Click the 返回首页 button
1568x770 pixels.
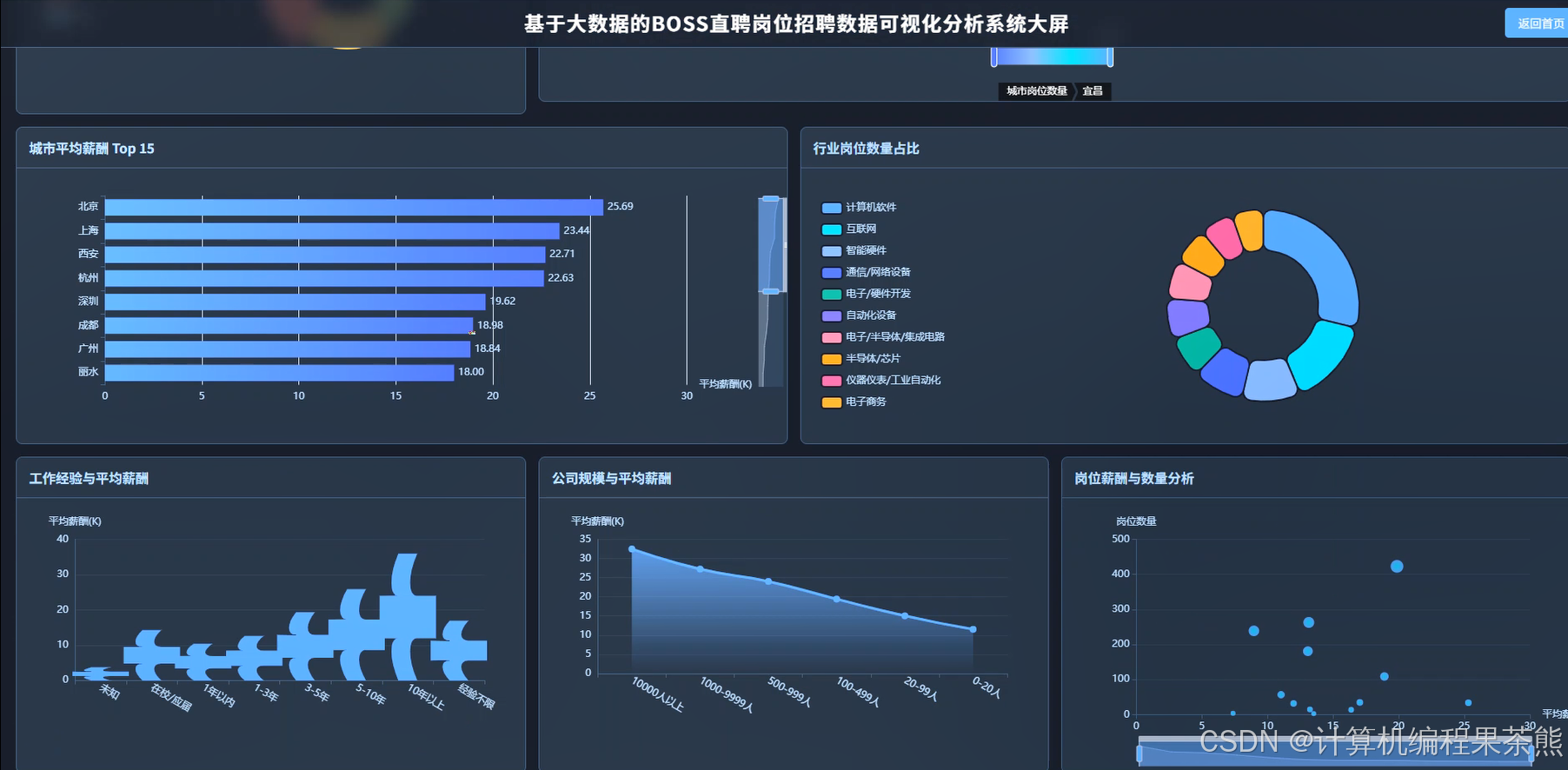pos(1538,23)
